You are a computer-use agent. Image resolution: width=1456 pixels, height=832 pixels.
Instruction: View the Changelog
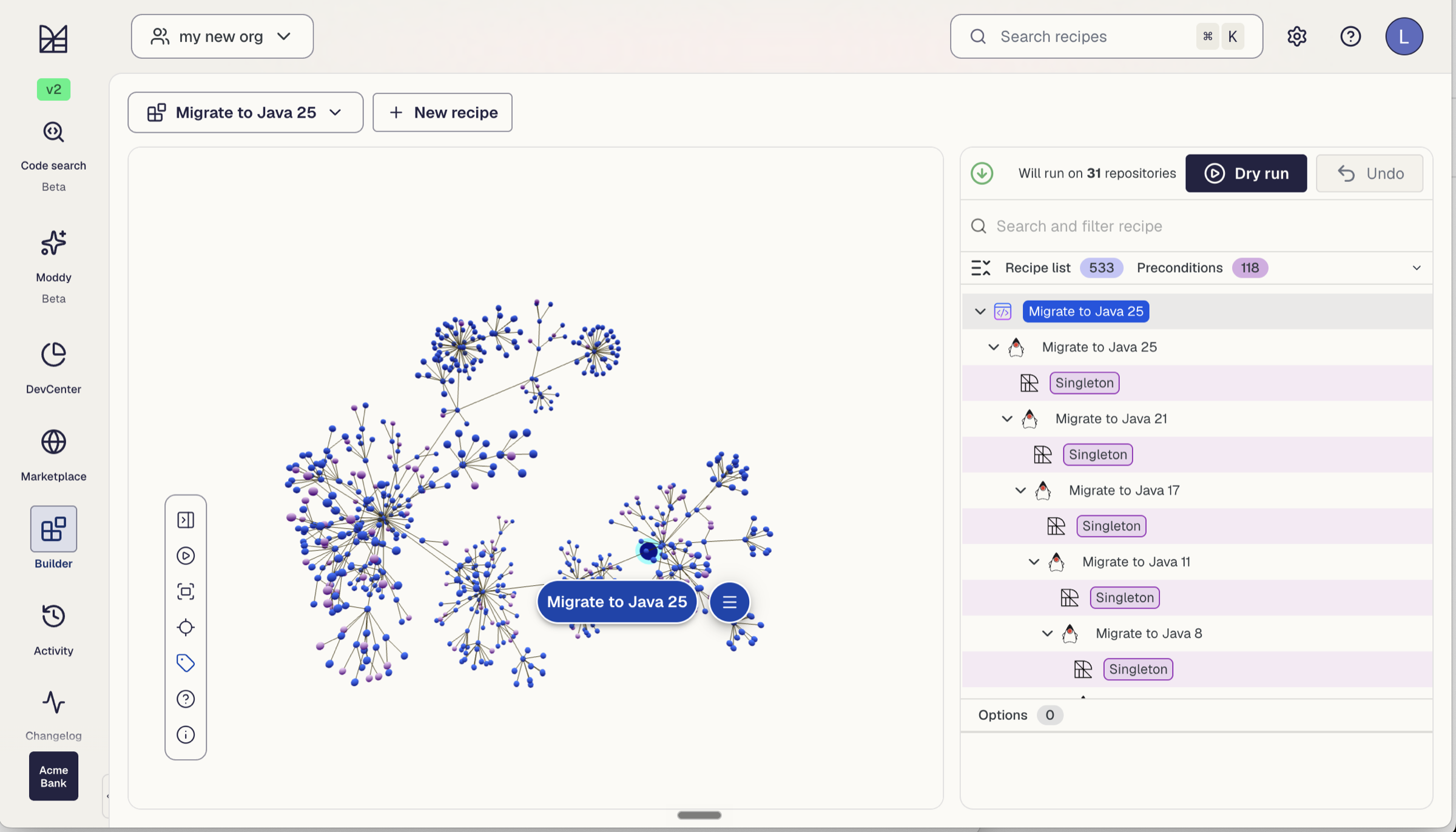pos(53,716)
